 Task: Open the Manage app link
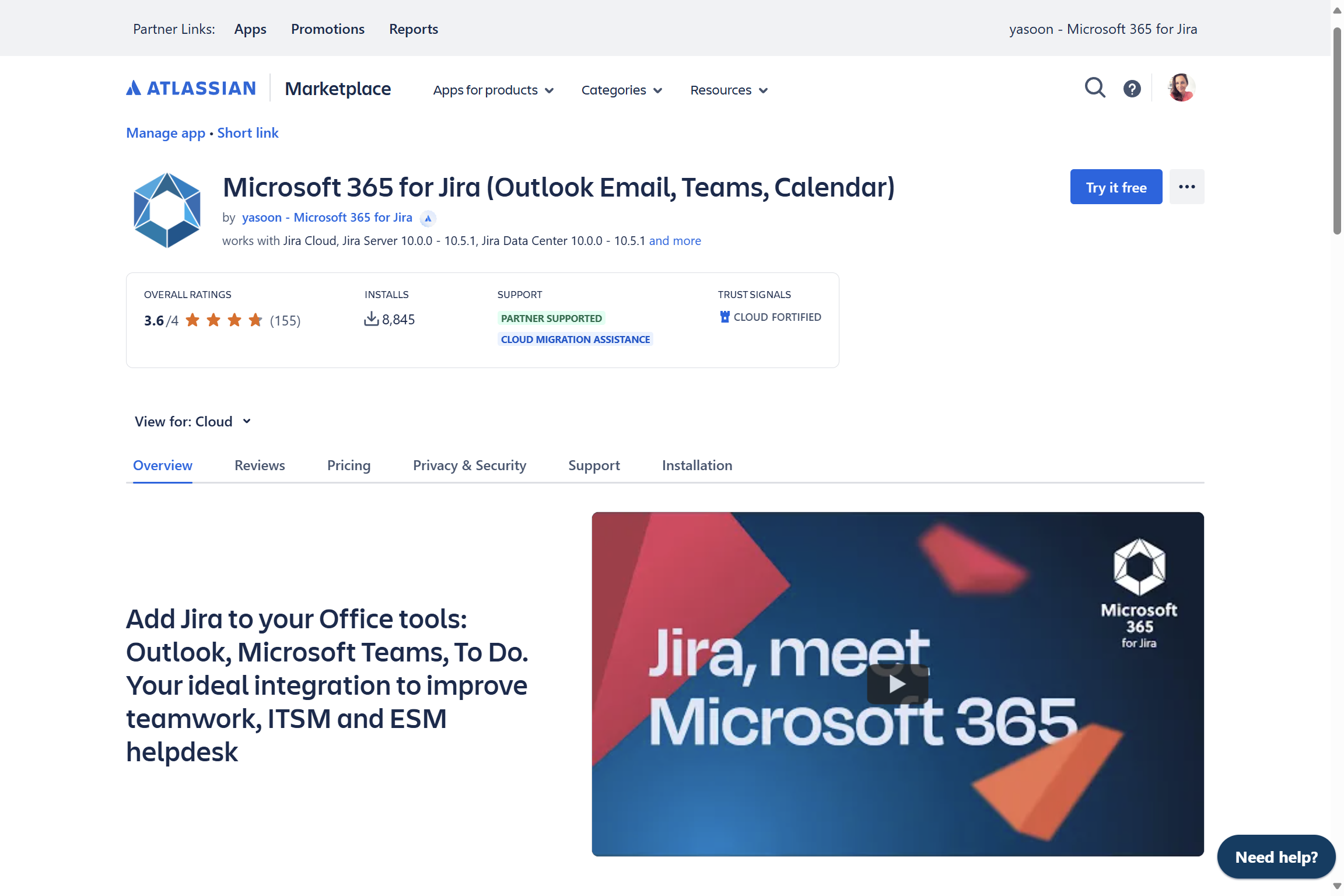point(166,133)
